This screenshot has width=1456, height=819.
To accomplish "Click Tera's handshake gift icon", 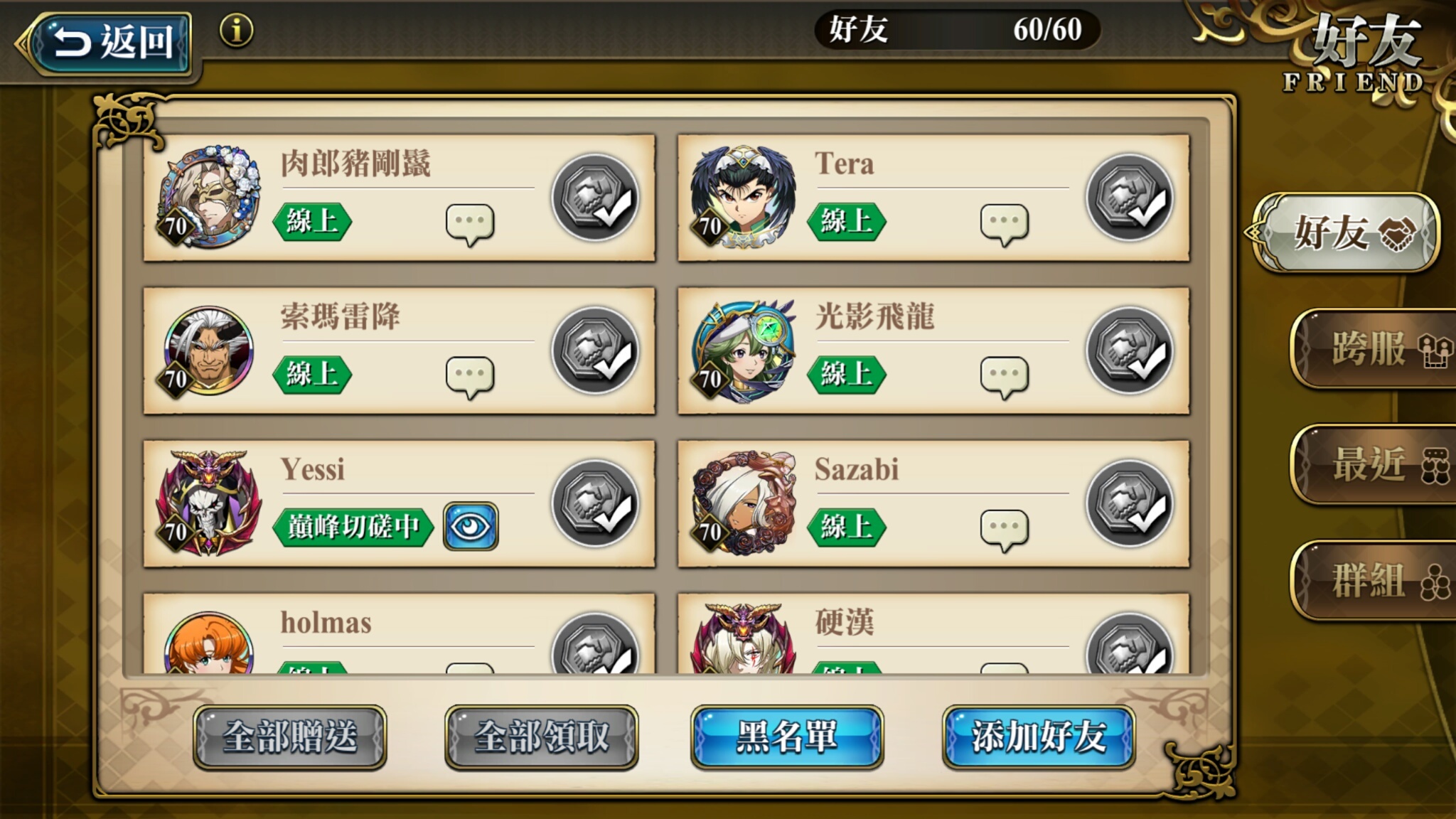I will (1130, 198).
